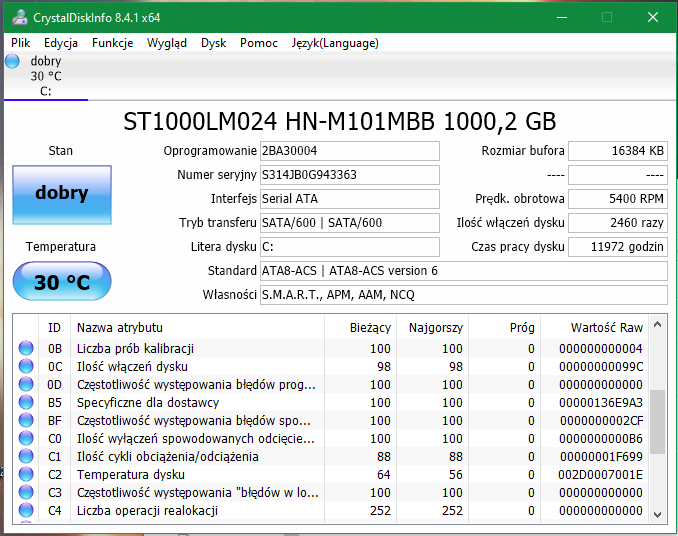Click the Prędk. obrotowa value 5400 RPM

(x=618, y=199)
